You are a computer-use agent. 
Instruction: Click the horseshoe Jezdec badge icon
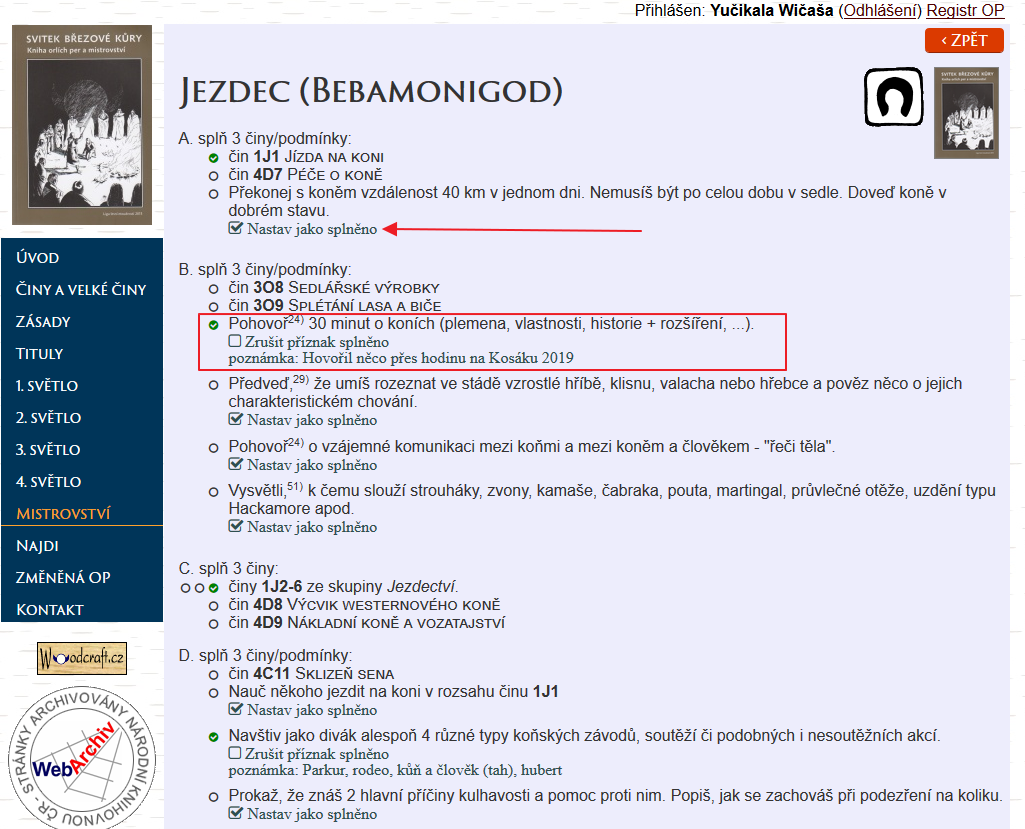(x=894, y=97)
